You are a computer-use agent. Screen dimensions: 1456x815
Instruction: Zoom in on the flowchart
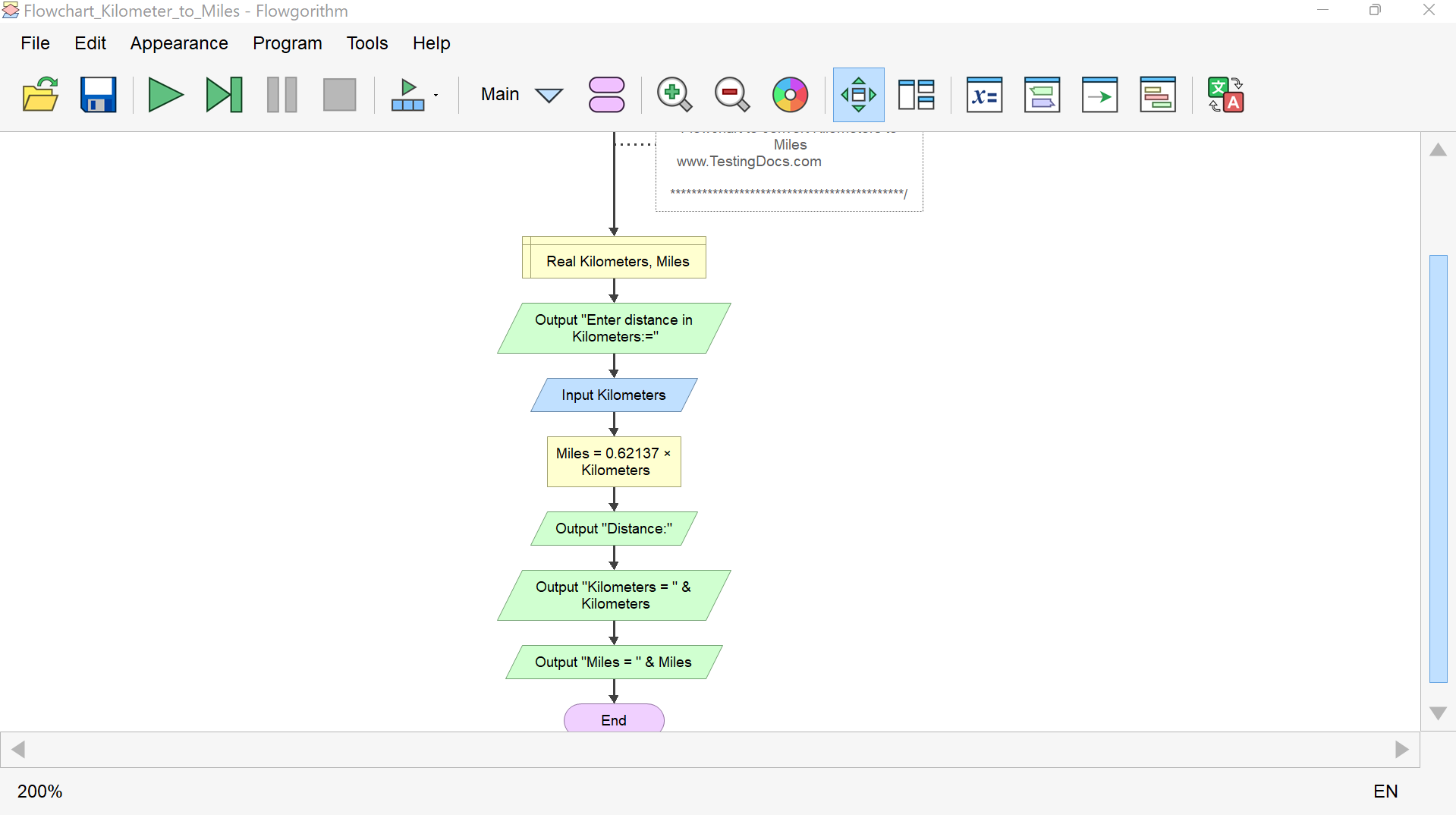[674, 95]
